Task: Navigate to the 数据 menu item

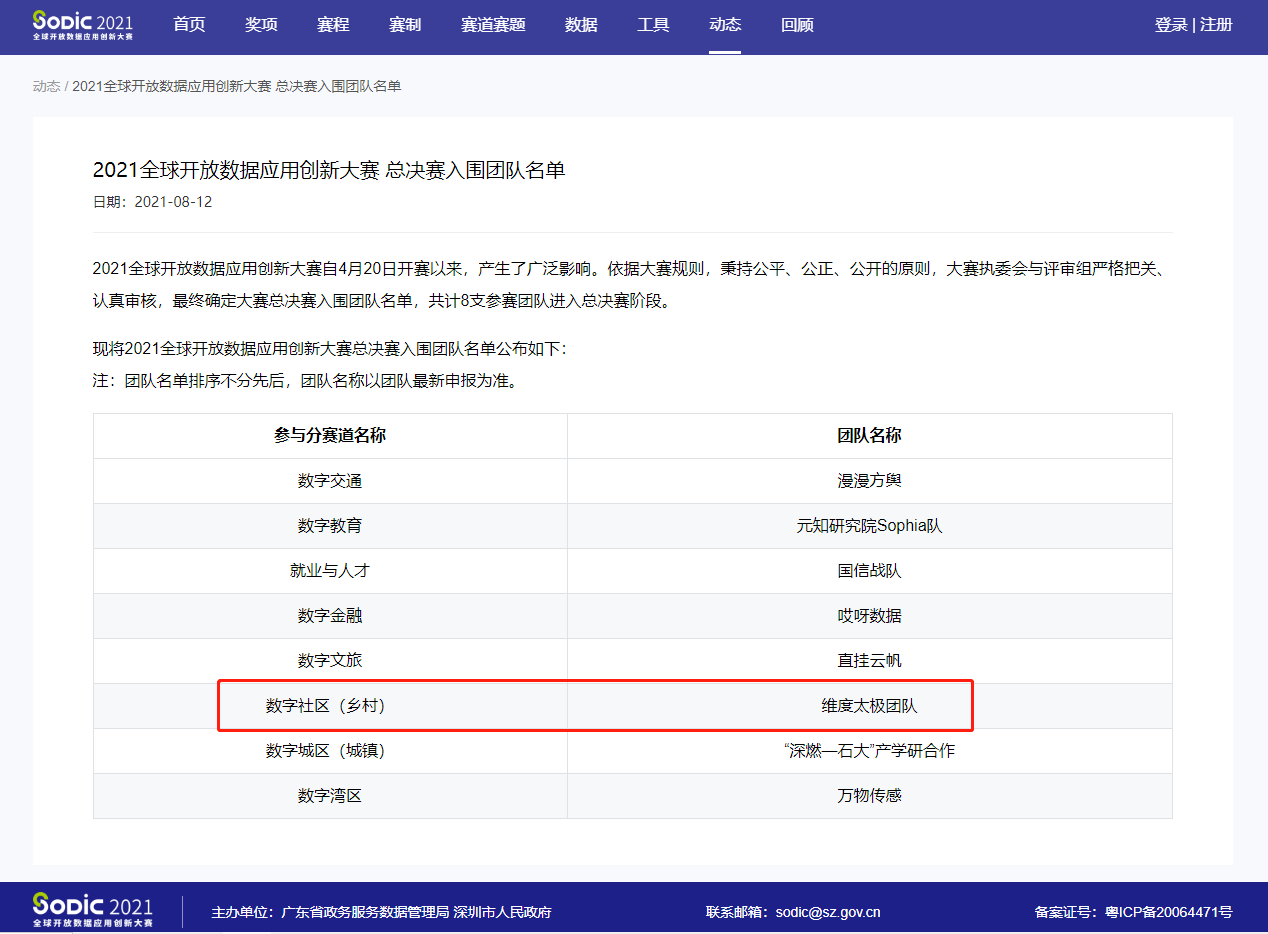Action: tap(581, 25)
